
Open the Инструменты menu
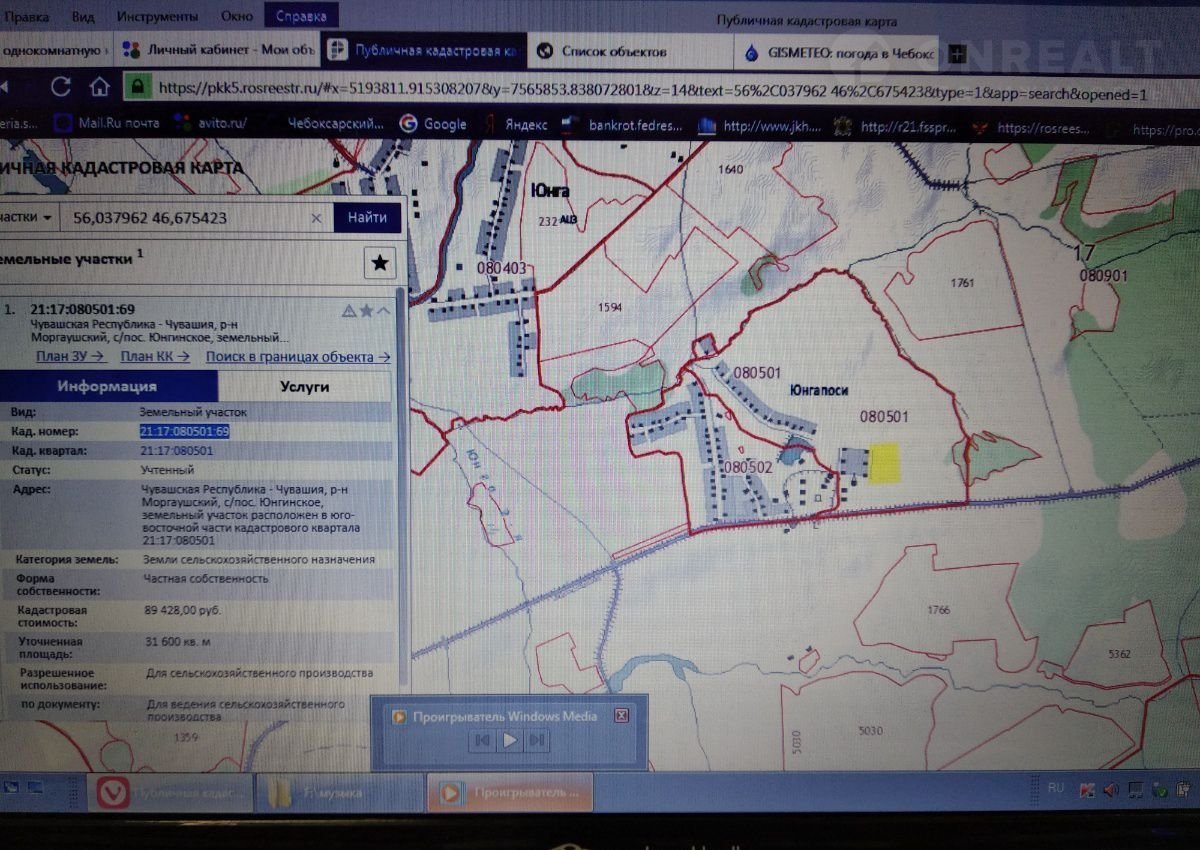pos(157,18)
